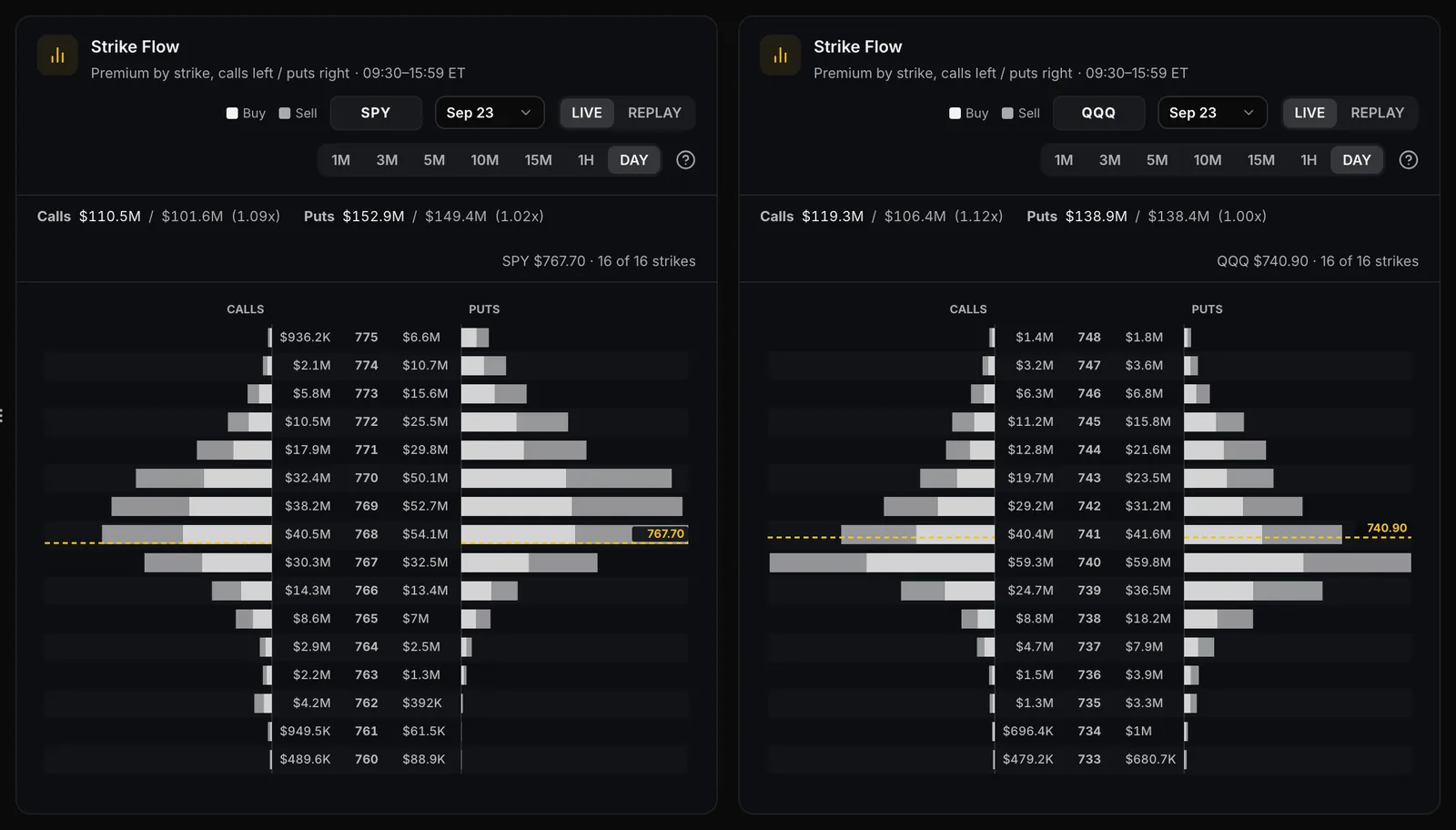Click QQQ call premium $59.3M
The image size is (1456, 830).
[1030, 562]
